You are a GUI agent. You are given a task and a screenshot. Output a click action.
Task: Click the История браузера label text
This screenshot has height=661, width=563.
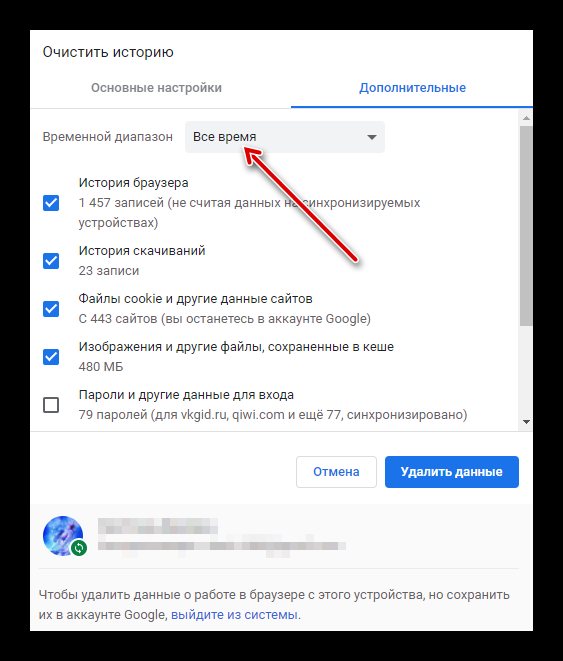pyautogui.click(x=134, y=183)
